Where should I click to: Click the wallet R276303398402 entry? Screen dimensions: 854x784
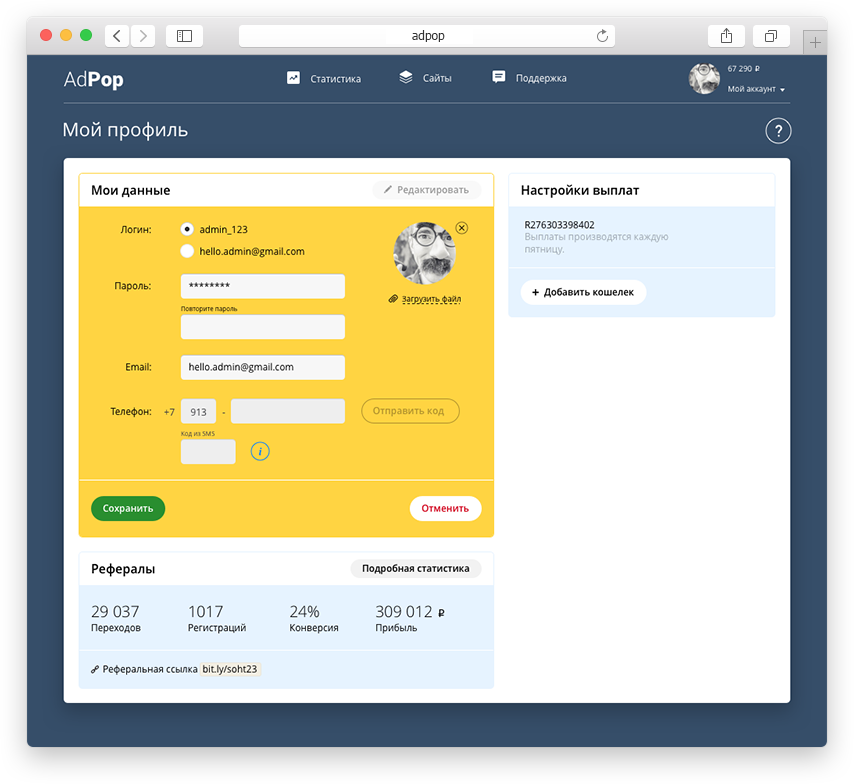pos(559,224)
